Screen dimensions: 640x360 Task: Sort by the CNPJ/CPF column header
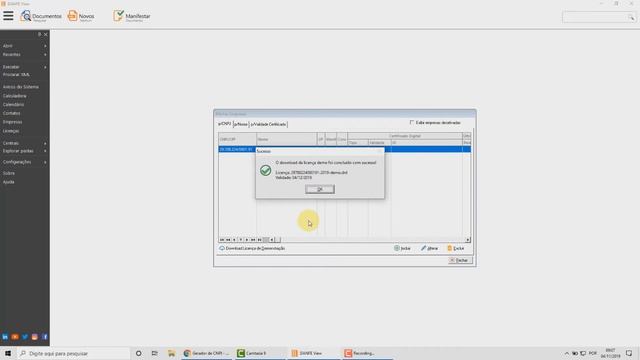[238, 139]
